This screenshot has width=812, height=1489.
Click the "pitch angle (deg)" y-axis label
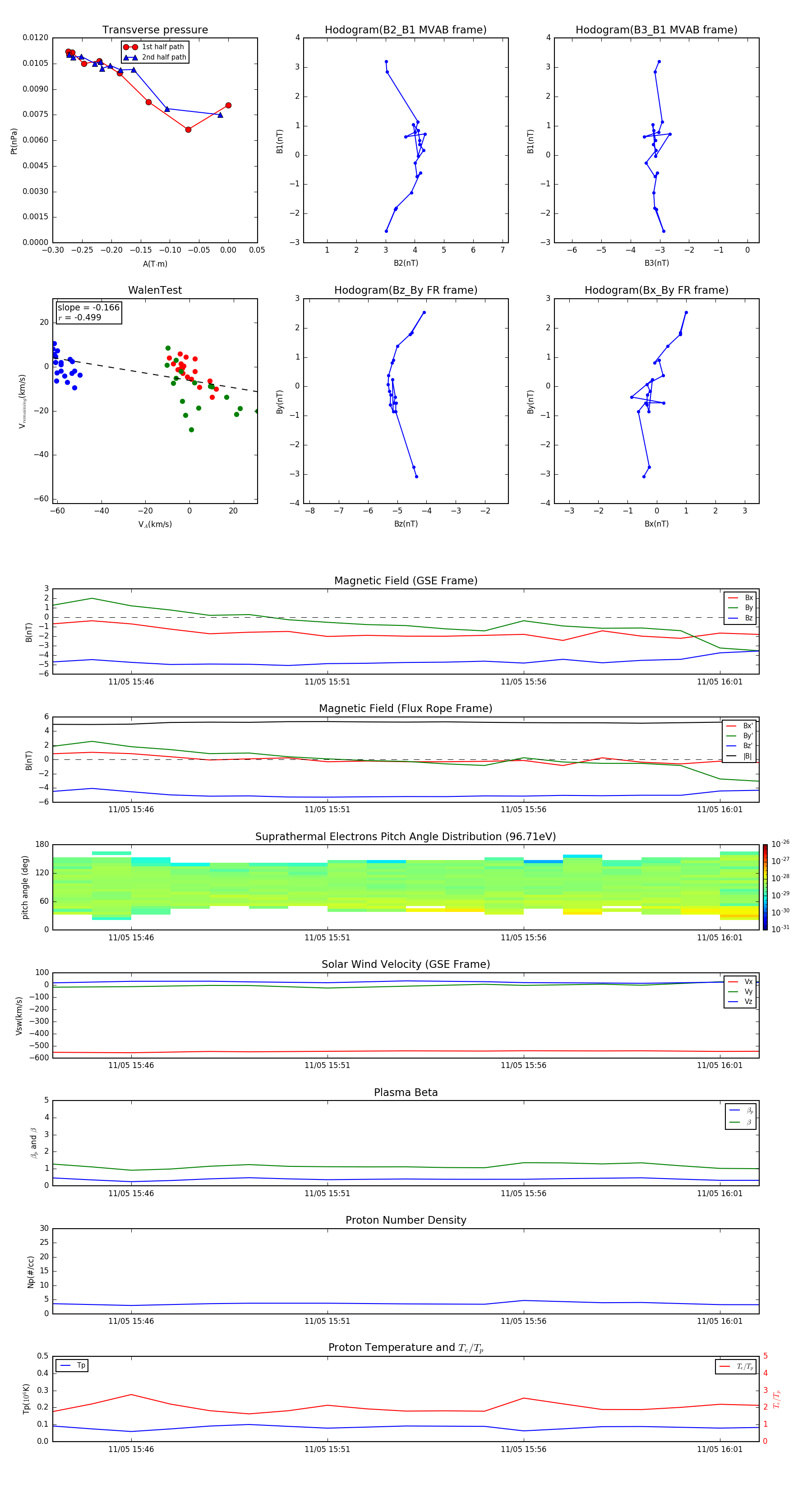pos(25,887)
